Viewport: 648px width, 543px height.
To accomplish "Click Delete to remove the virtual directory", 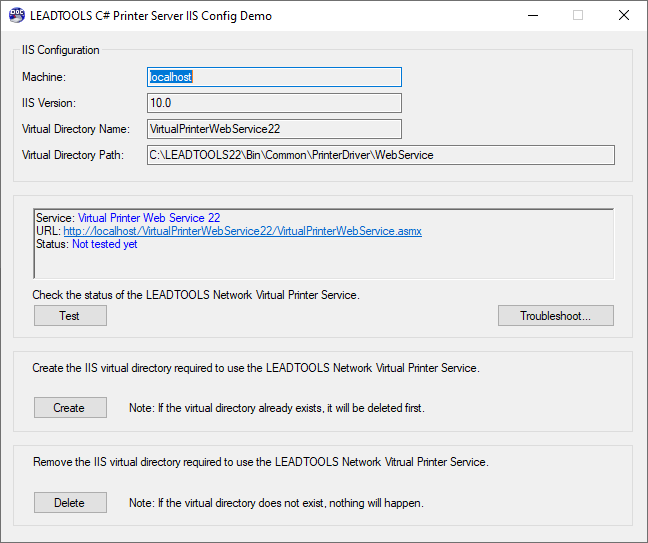I will click(70, 503).
